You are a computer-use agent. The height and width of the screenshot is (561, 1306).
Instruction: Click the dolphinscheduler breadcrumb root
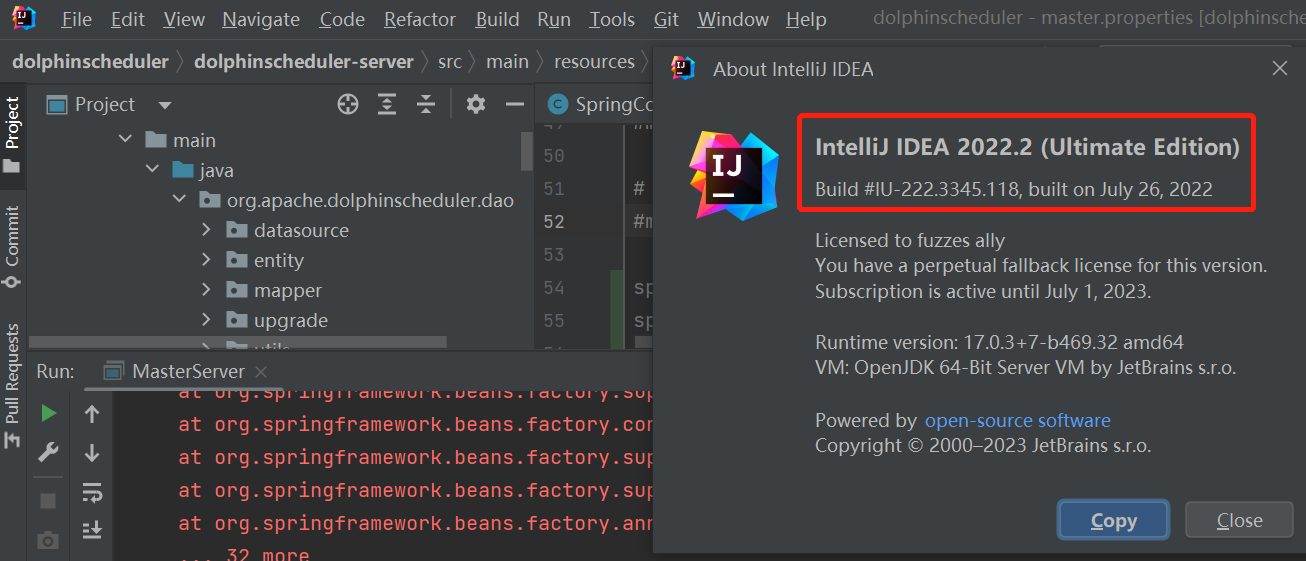[x=90, y=61]
